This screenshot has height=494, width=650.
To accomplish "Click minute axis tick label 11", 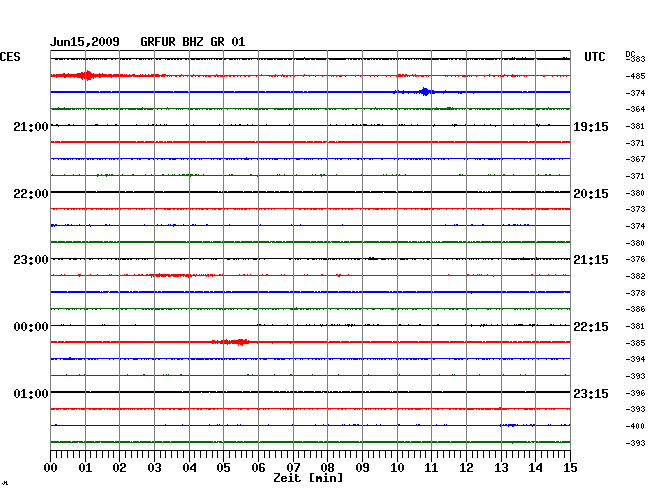I will (431, 468).
